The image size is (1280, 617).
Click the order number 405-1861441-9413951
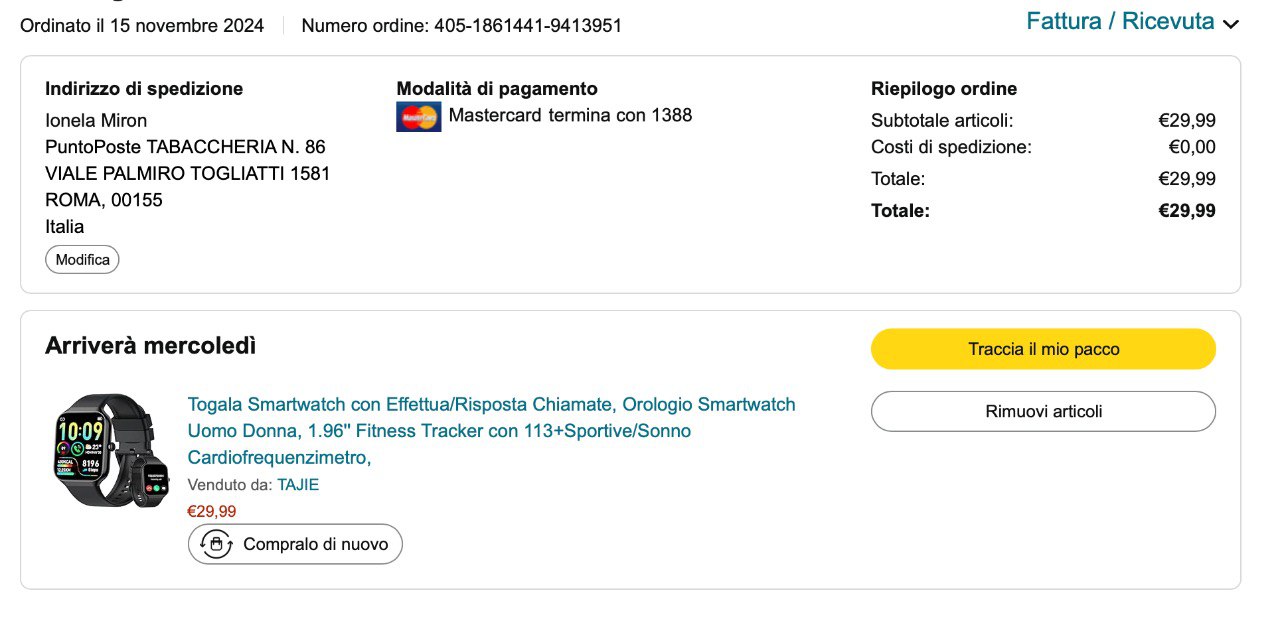pos(527,26)
